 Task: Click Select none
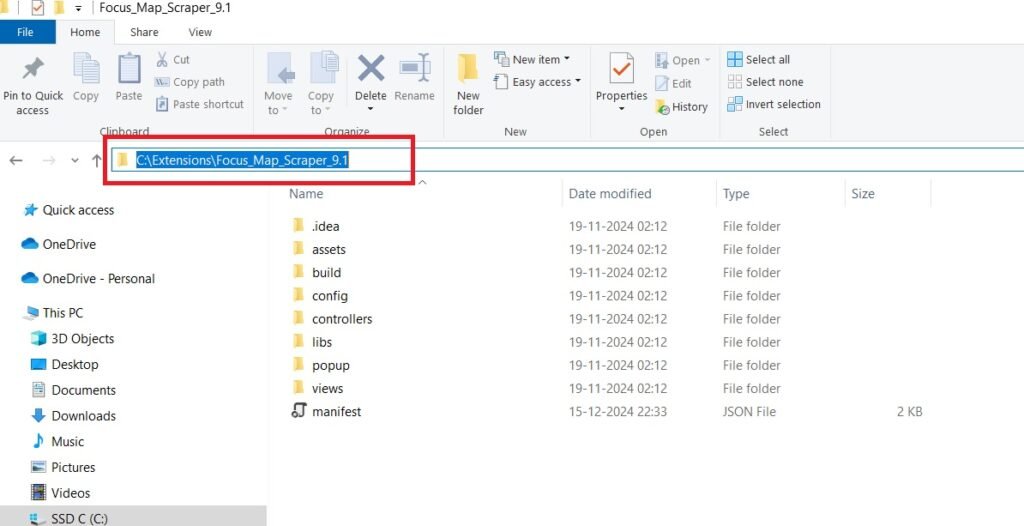point(765,82)
